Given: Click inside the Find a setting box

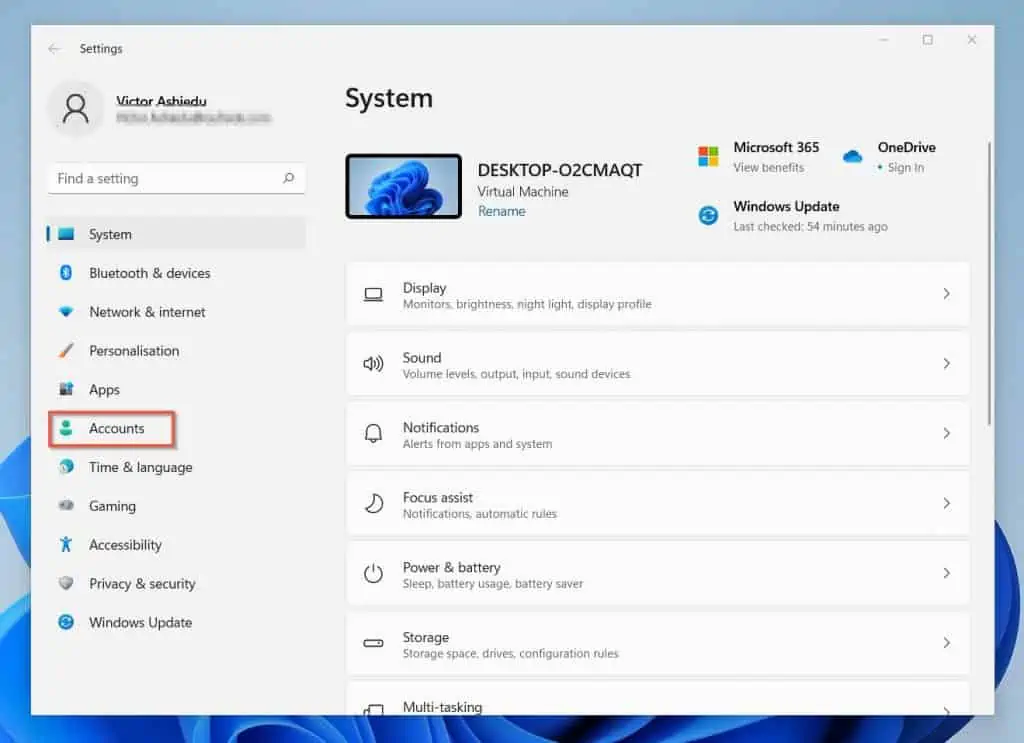Looking at the screenshot, I should [160, 178].
